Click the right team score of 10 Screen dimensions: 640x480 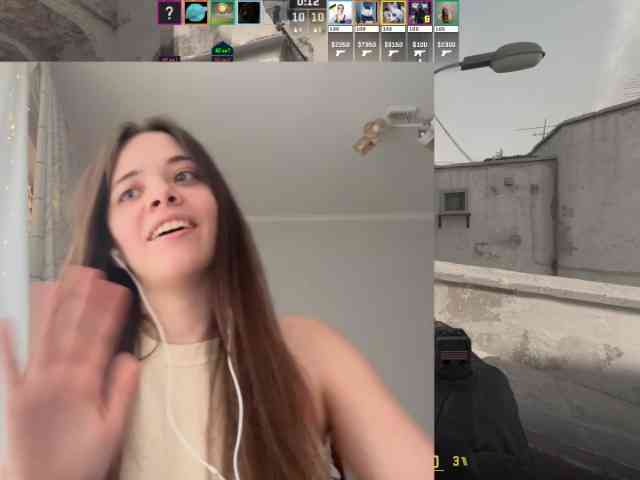pos(318,17)
